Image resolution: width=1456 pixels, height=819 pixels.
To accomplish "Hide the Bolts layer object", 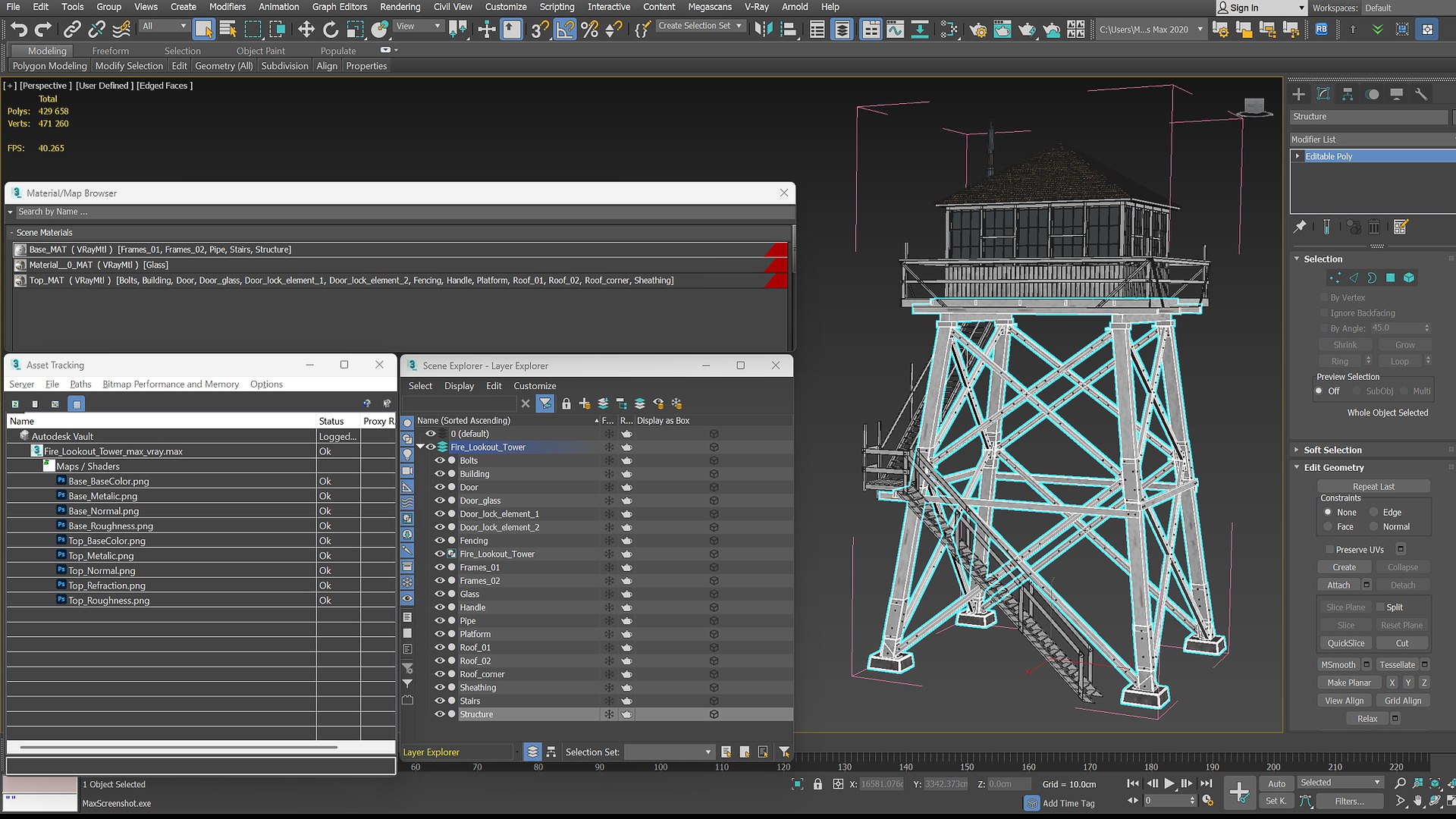I will [439, 461].
